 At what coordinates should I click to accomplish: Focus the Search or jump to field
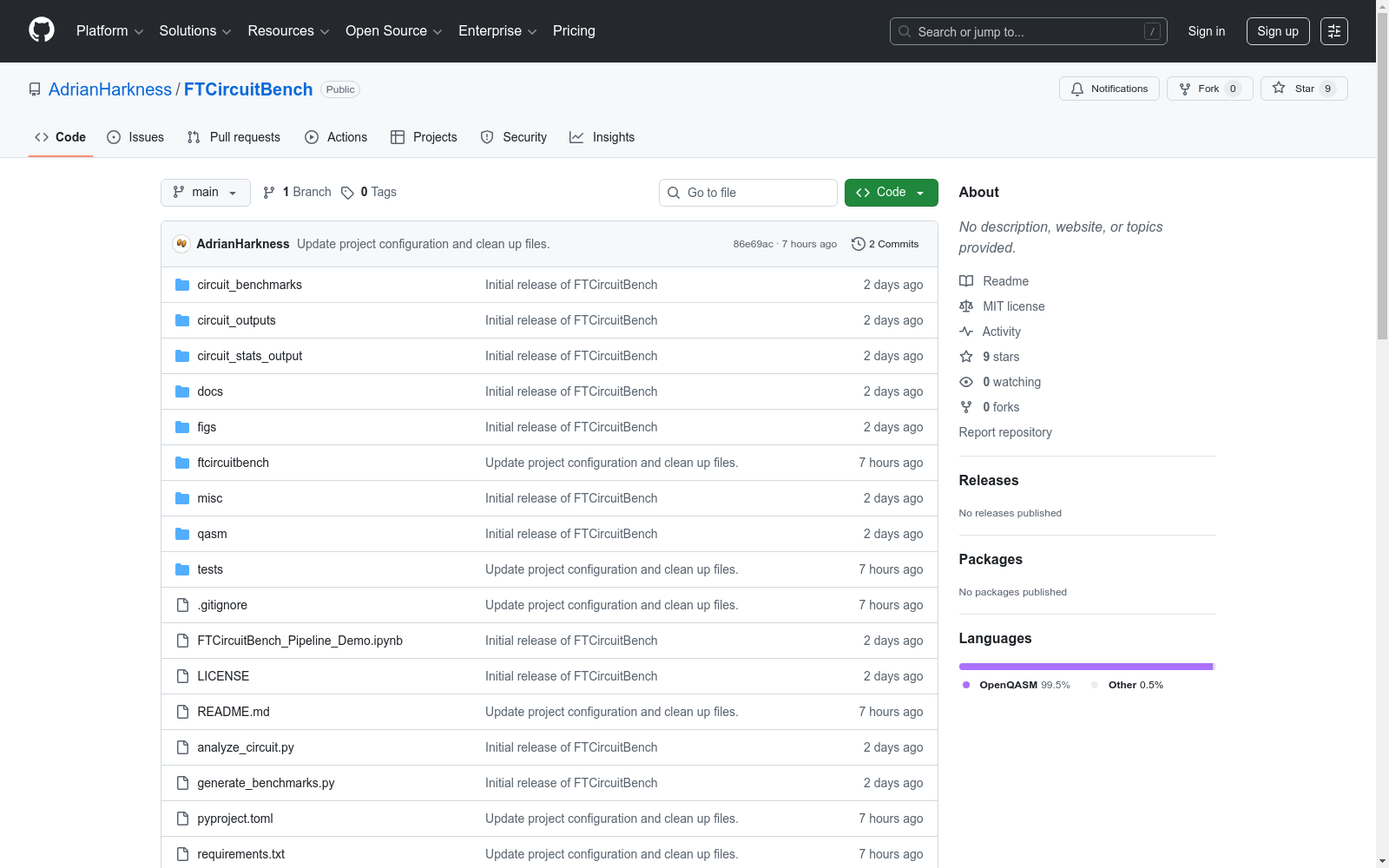pyautogui.click(x=1029, y=31)
